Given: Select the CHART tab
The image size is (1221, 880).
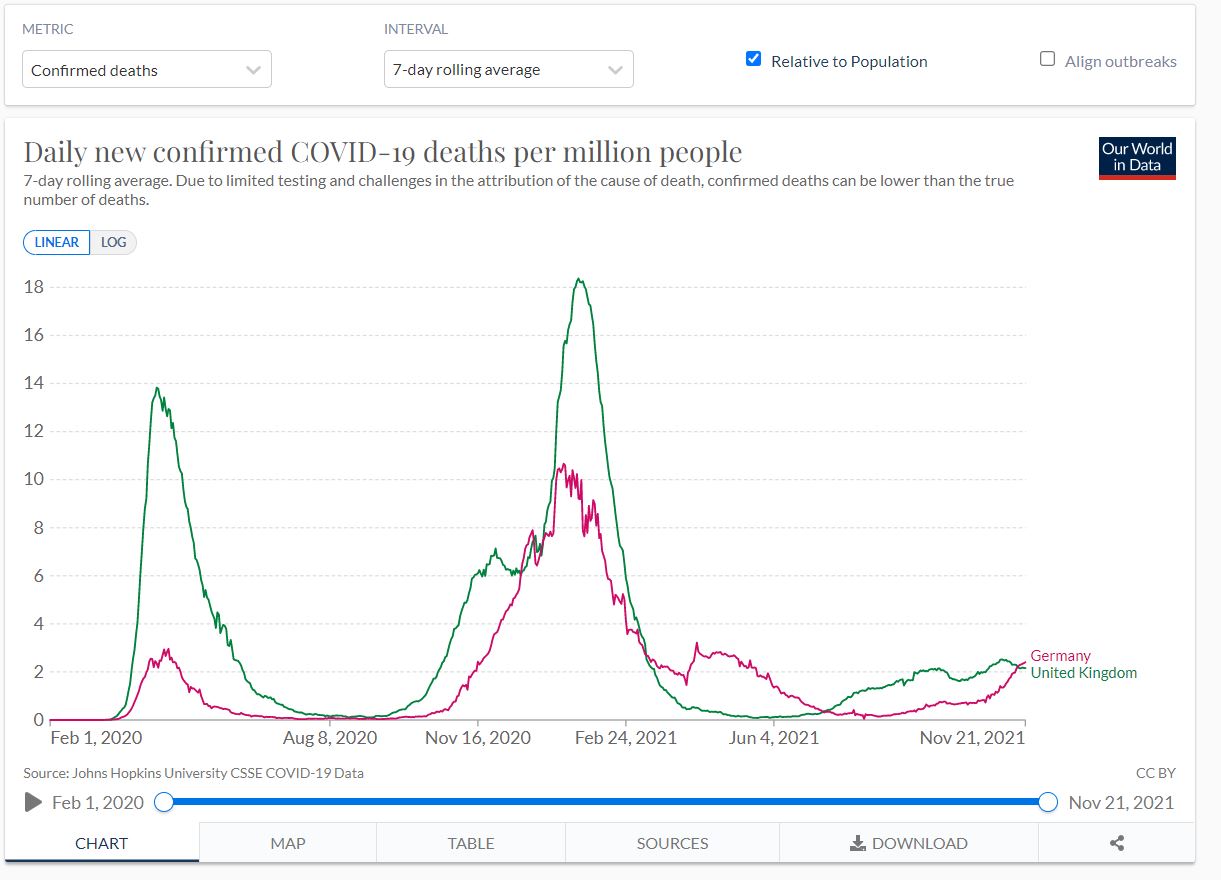Looking at the screenshot, I should tap(102, 843).
